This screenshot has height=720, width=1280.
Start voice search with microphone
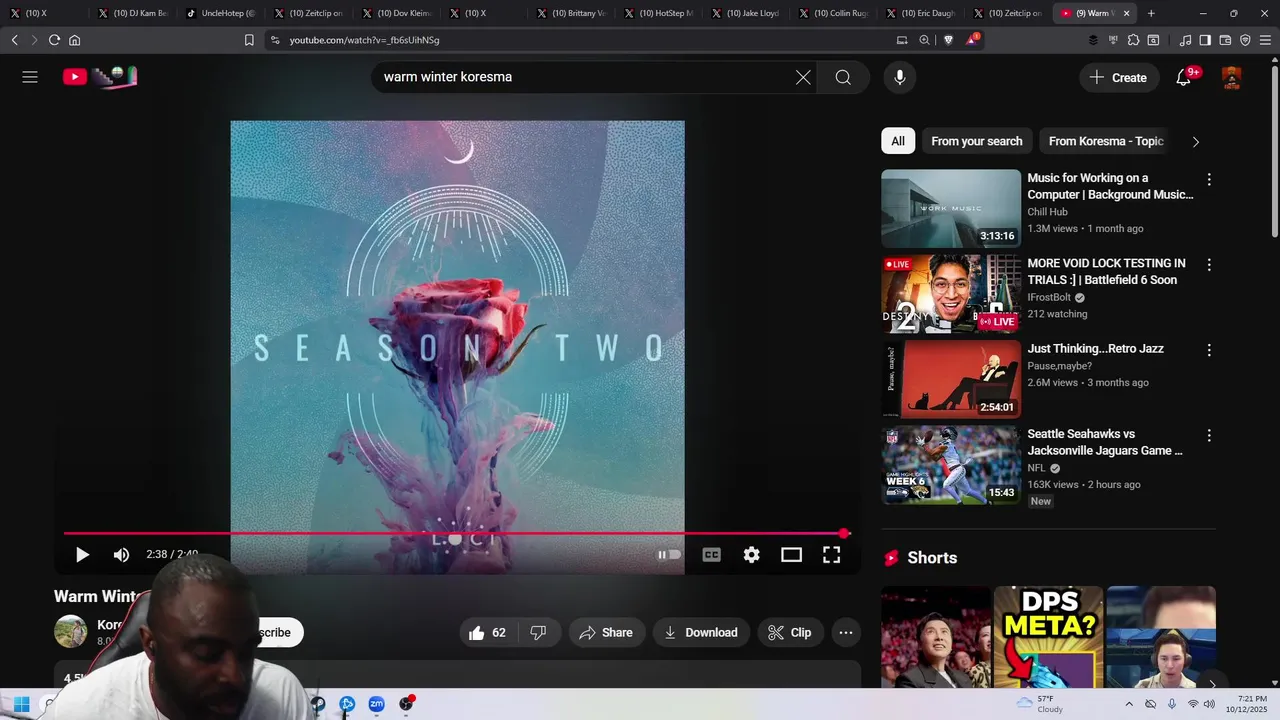900,77
